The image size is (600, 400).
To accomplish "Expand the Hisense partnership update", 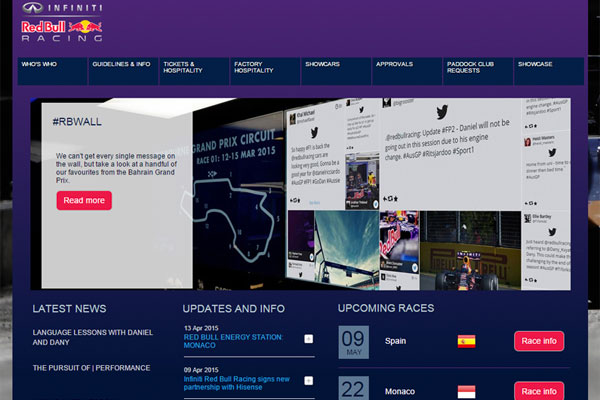I will pyautogui.click(x=308, y=380).
